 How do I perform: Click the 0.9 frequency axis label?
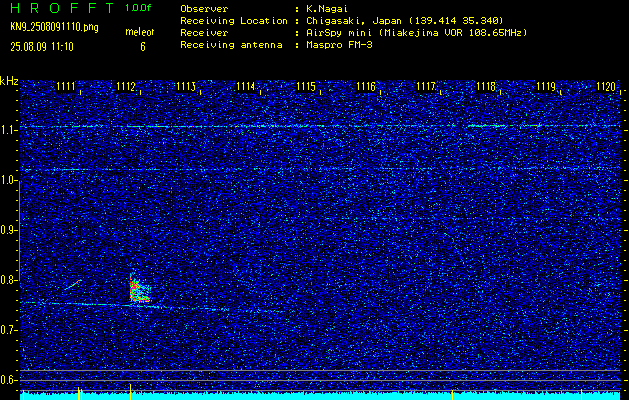click(8, 230)
